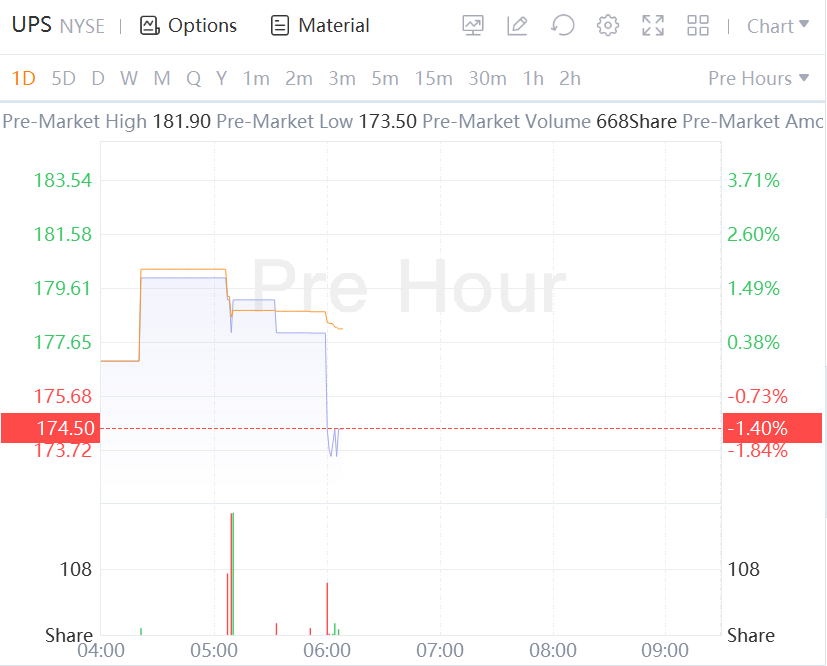The height and width of the screenshot is (666, 827).
Task: Open chart settings gear
Action: click(x=608, y=26)
